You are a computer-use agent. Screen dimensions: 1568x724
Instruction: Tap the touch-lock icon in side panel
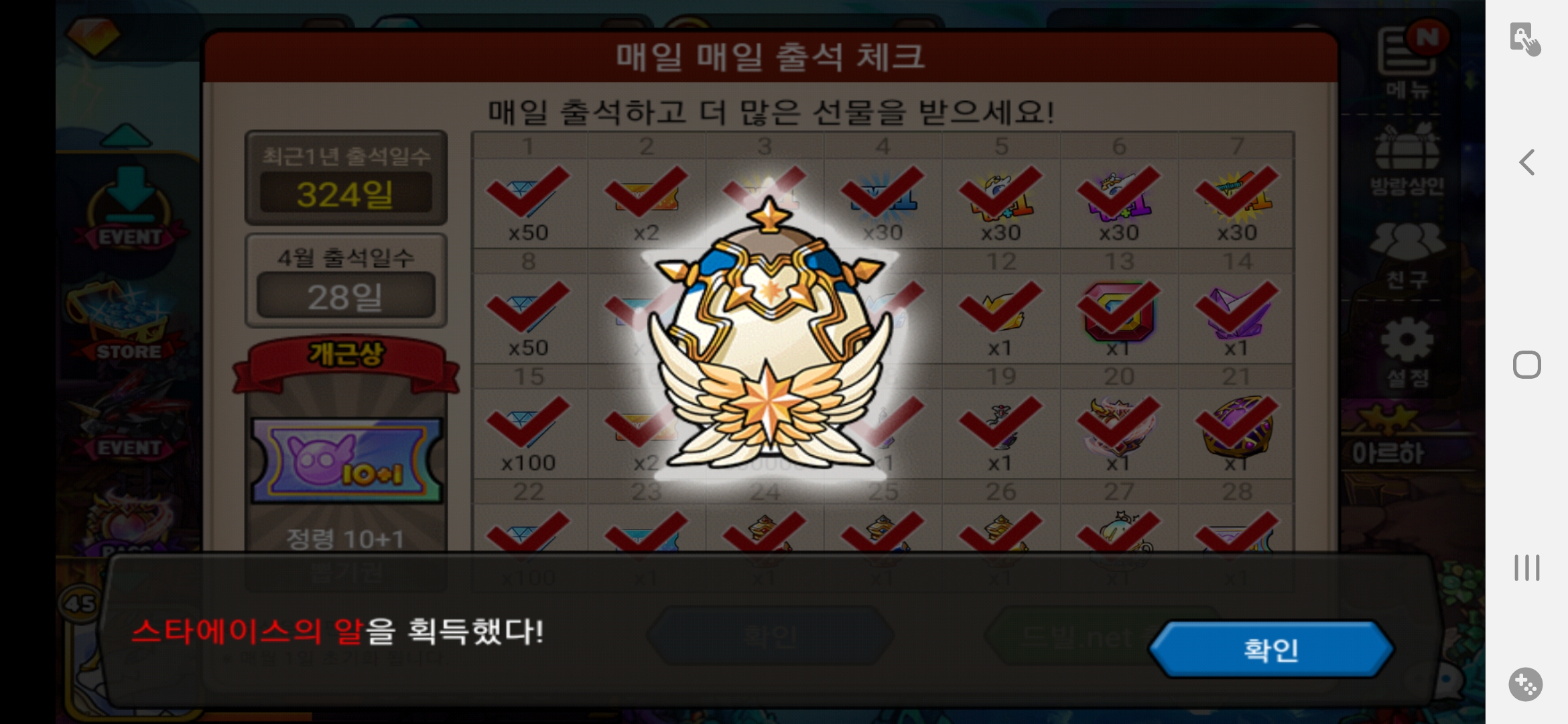(x=1525, y=39)
